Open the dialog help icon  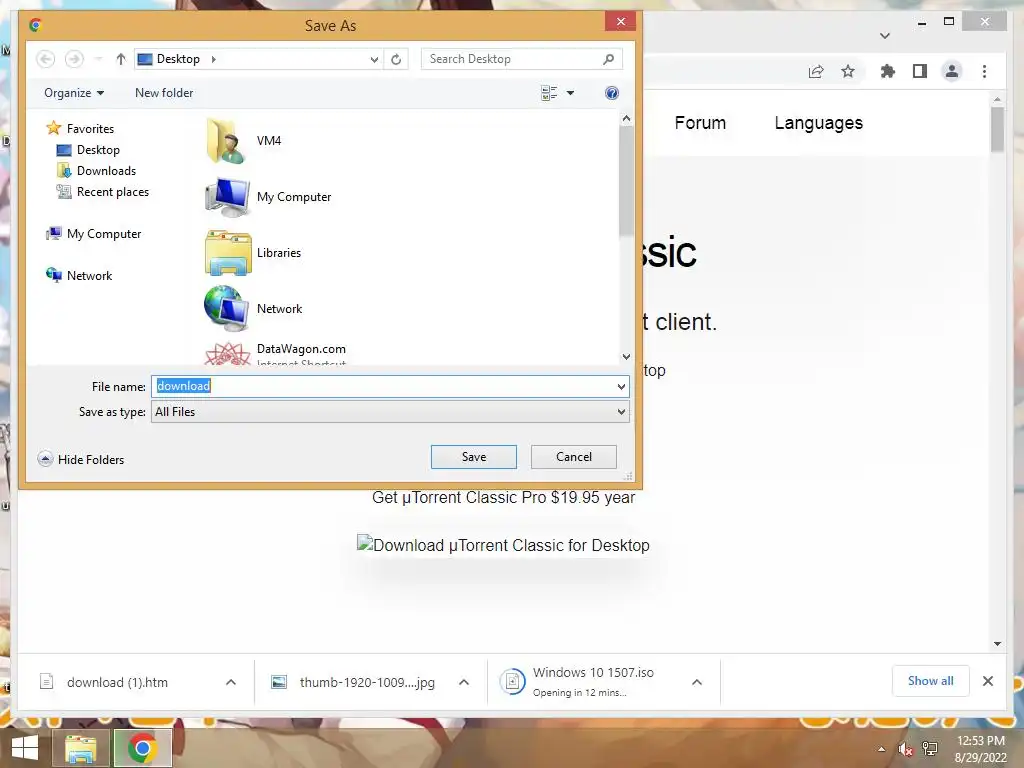[612, 93]
